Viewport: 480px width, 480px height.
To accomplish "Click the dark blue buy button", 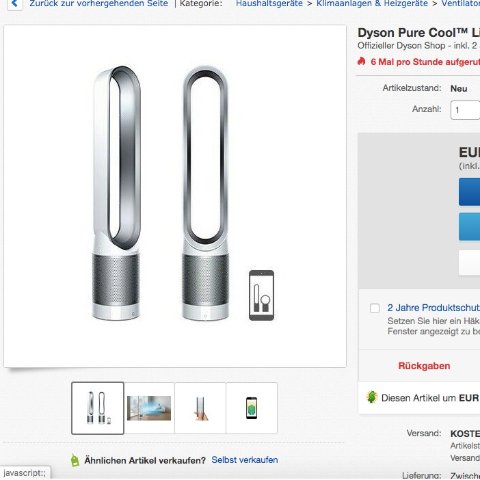I will [x=469, y=192].
